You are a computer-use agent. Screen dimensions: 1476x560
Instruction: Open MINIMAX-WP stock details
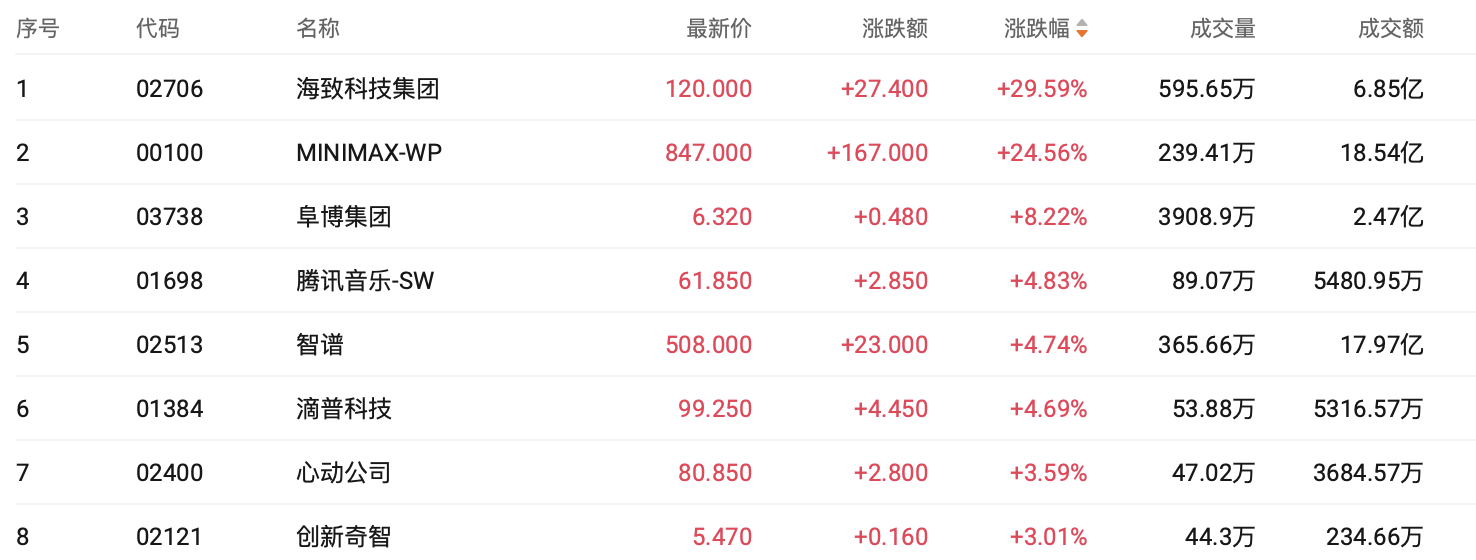[369, 153]
